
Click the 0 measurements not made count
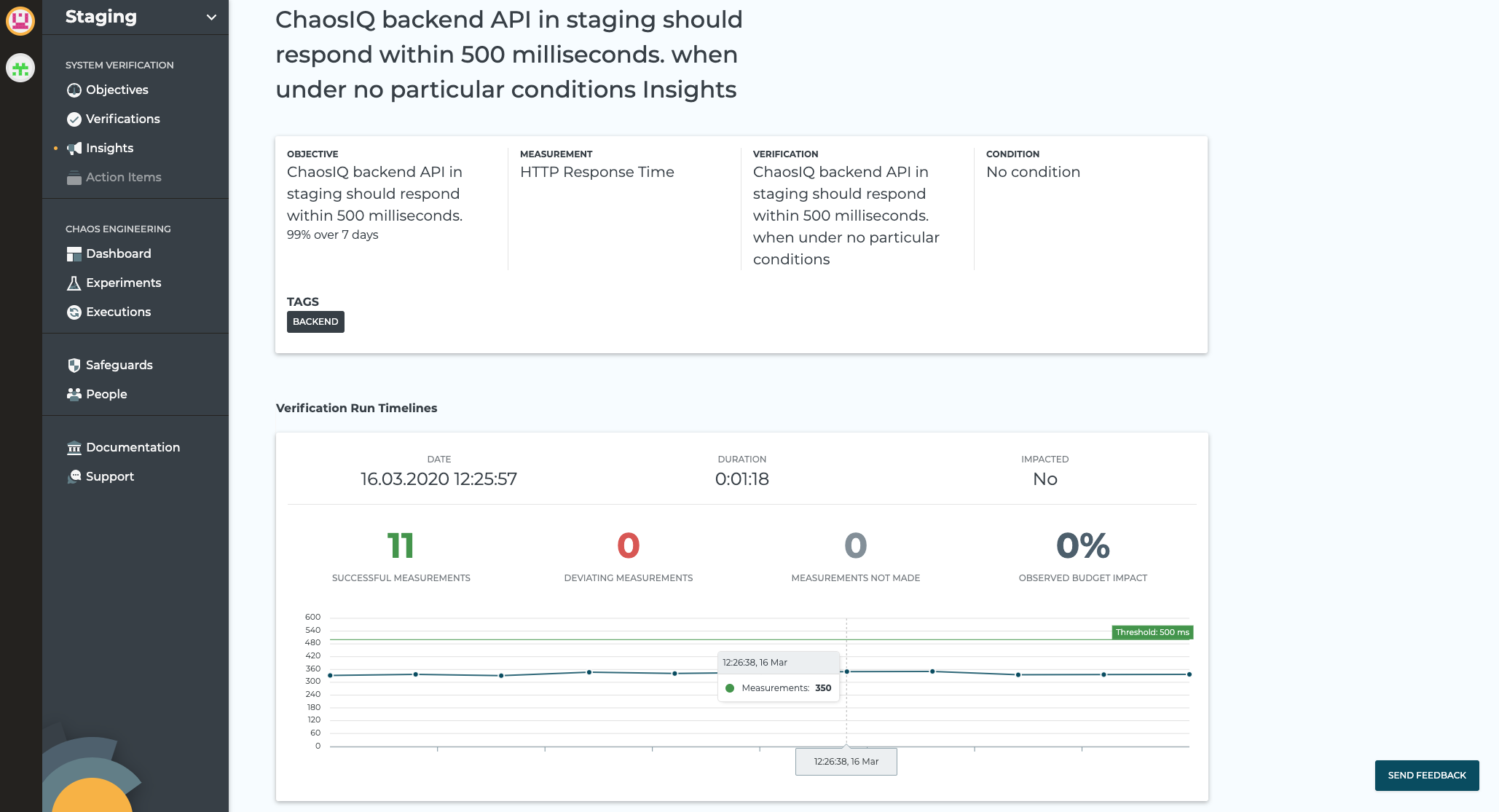[855, 545]
